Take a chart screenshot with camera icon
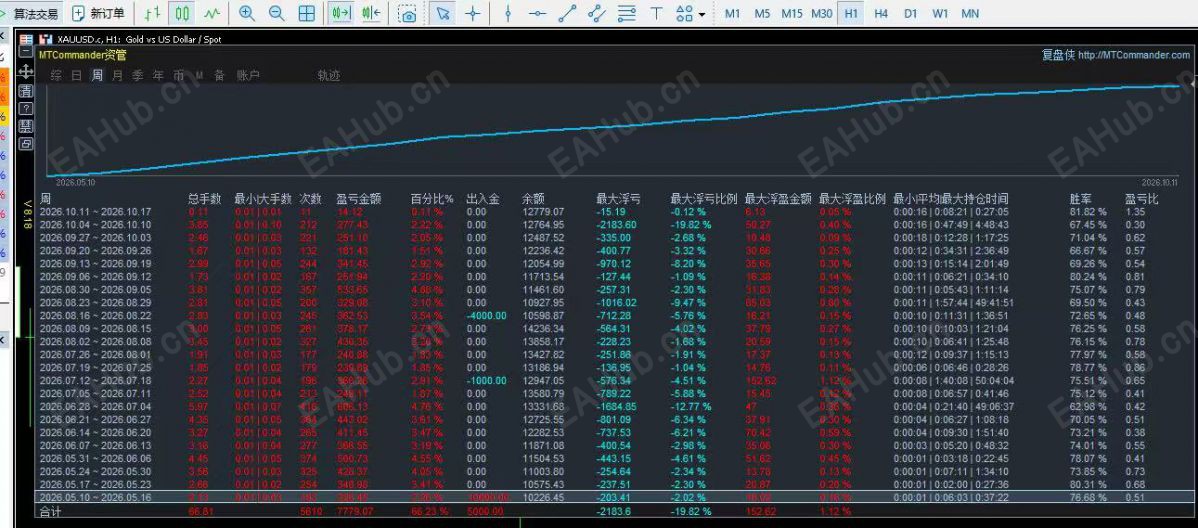 (x=409, y=14)
